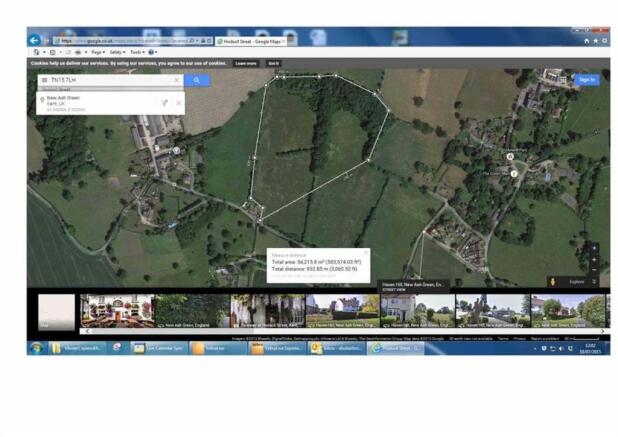Open the pub interior photo thumbnail
This screenshot has height=437, width=618.
[x=117, y=311]
